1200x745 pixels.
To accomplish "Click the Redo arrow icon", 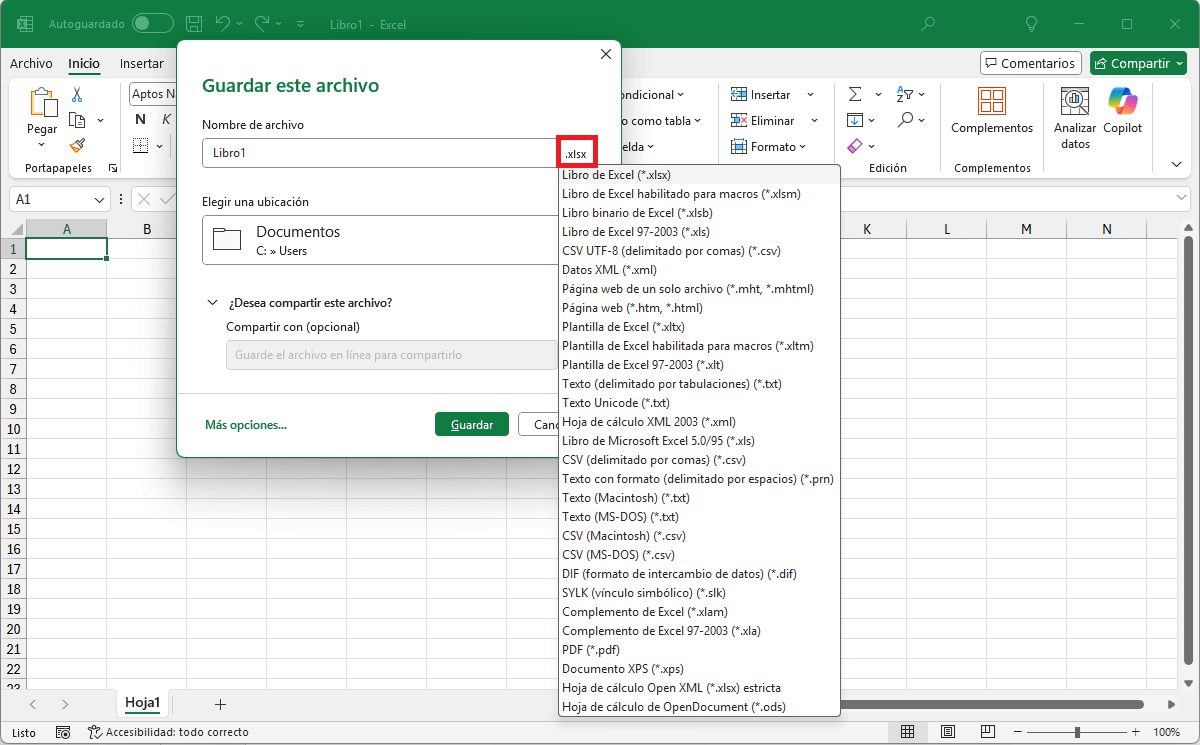I will (x=263, y=23).
